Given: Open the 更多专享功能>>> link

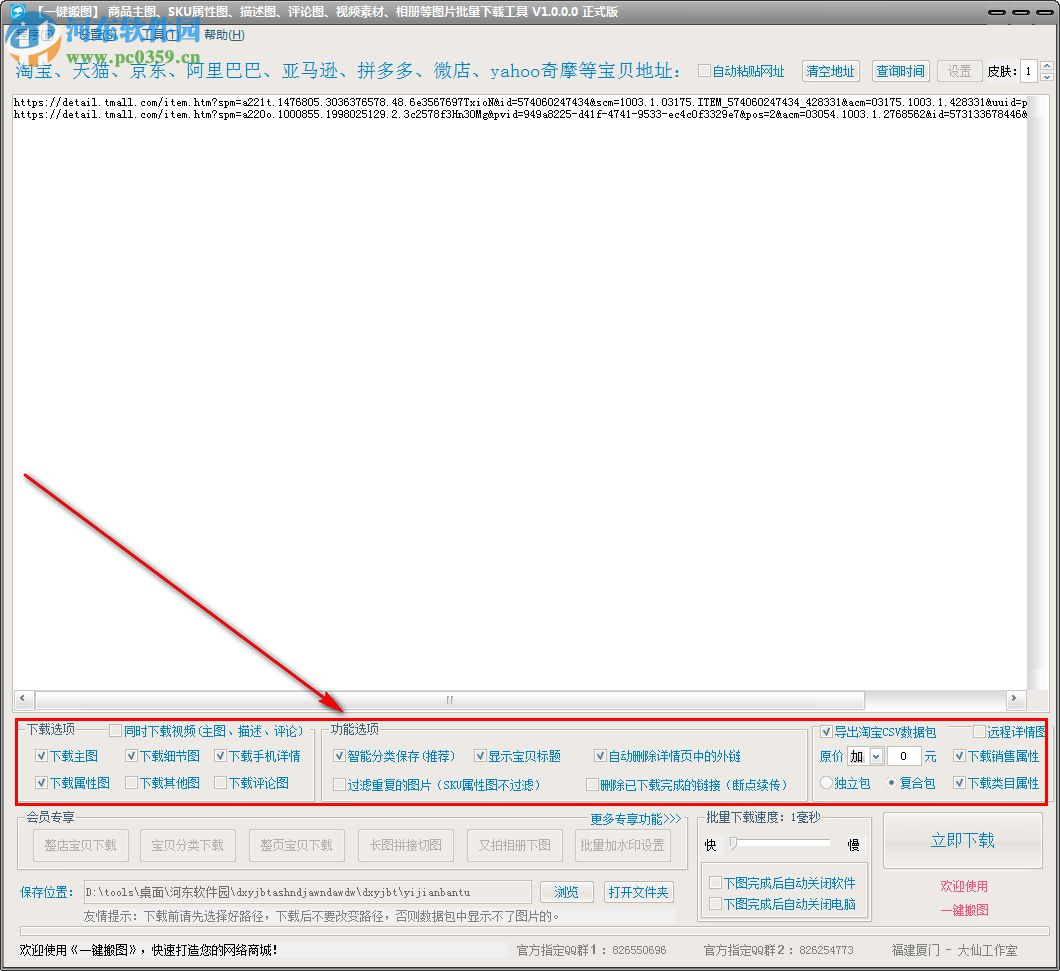Looking at the screenshot, I should [635, 819].
